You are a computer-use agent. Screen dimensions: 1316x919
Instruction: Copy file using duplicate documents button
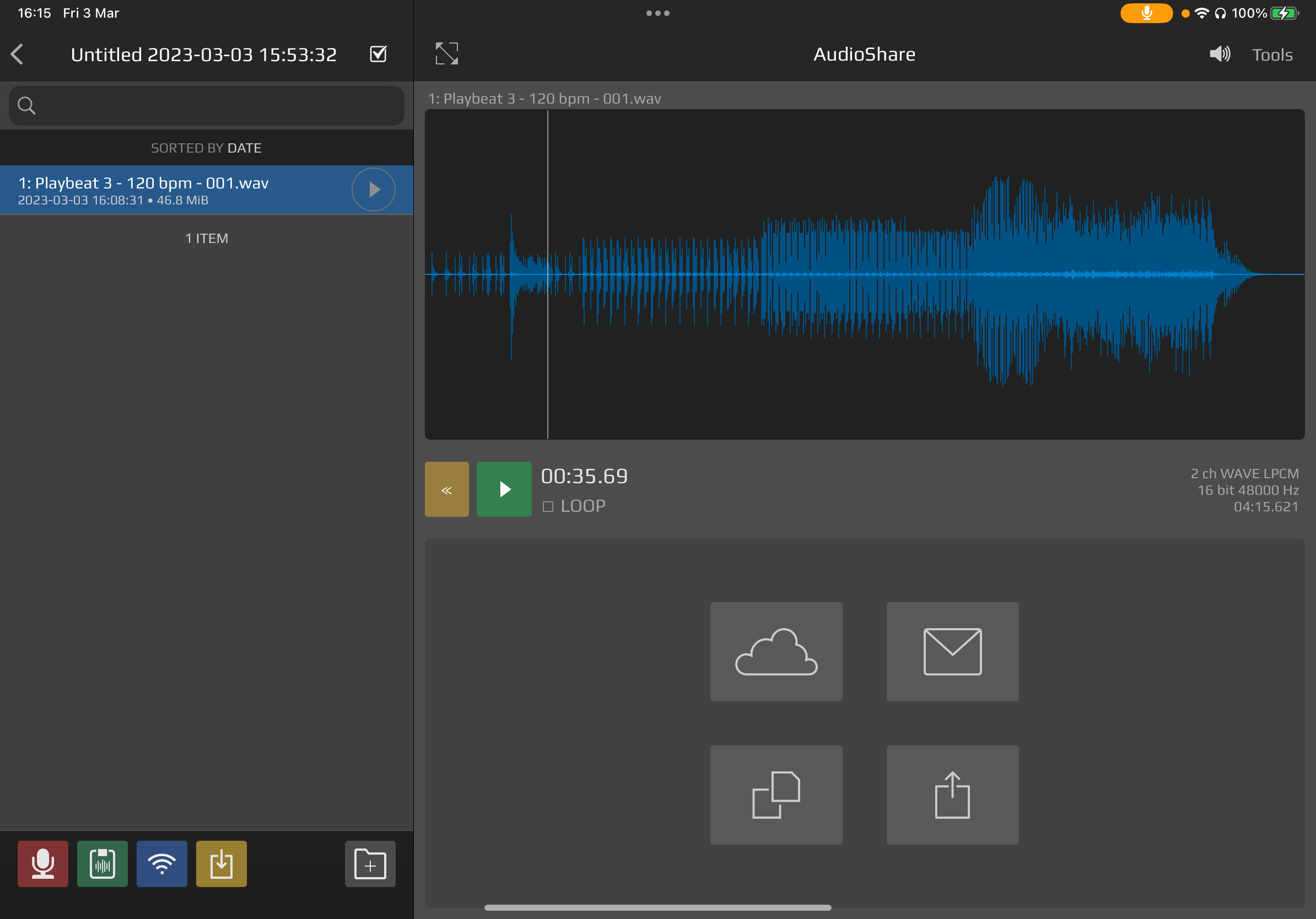(776, 794)
